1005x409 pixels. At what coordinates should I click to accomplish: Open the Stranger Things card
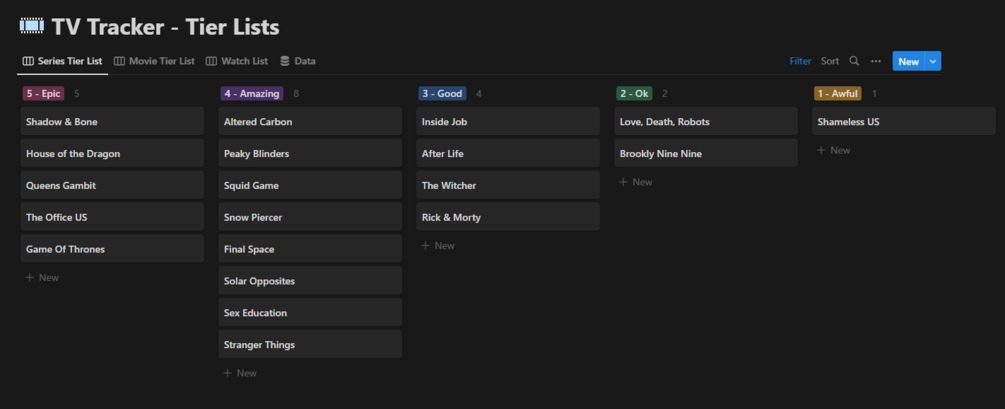[310, 345]
